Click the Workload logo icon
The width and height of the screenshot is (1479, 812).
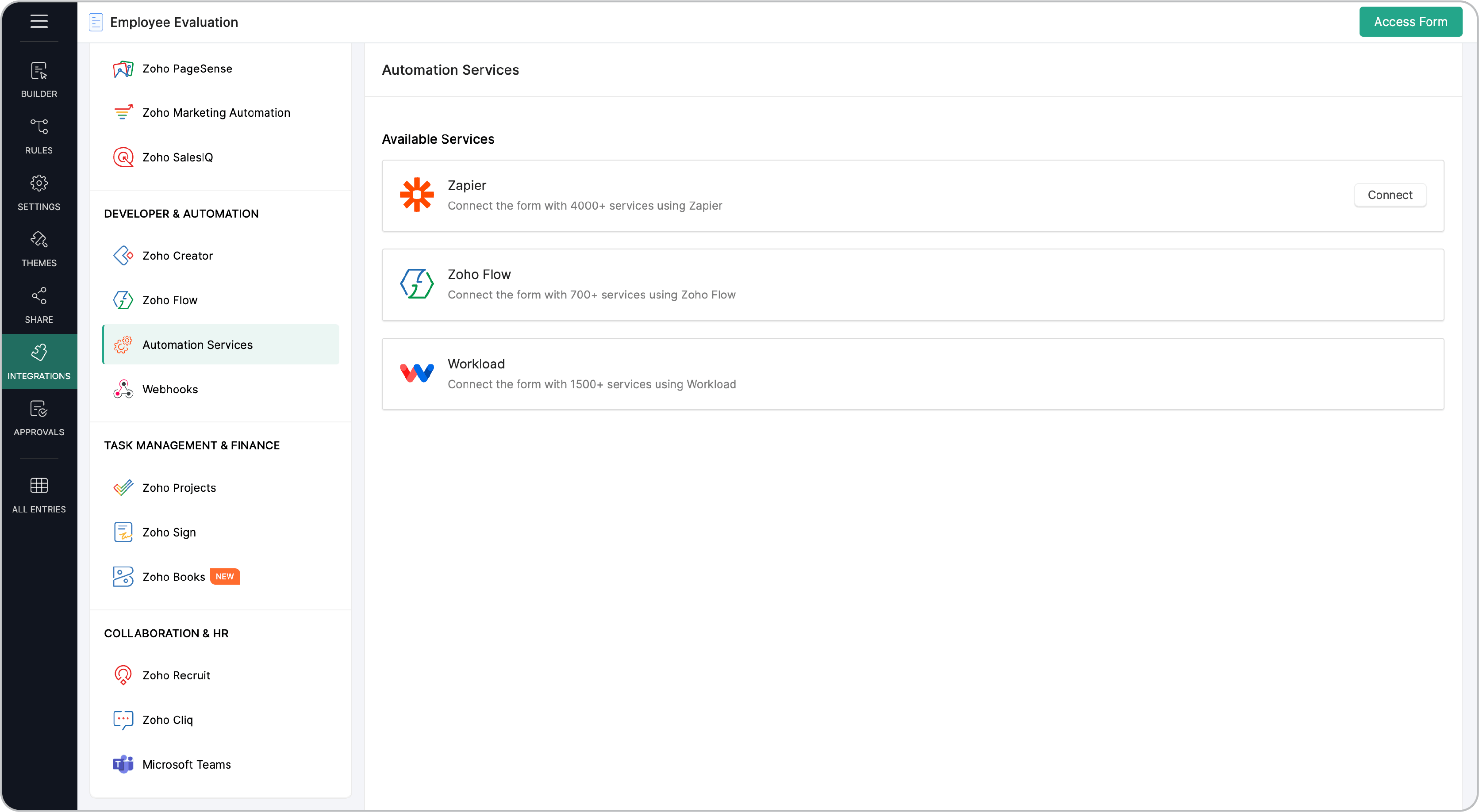point(416,373)
